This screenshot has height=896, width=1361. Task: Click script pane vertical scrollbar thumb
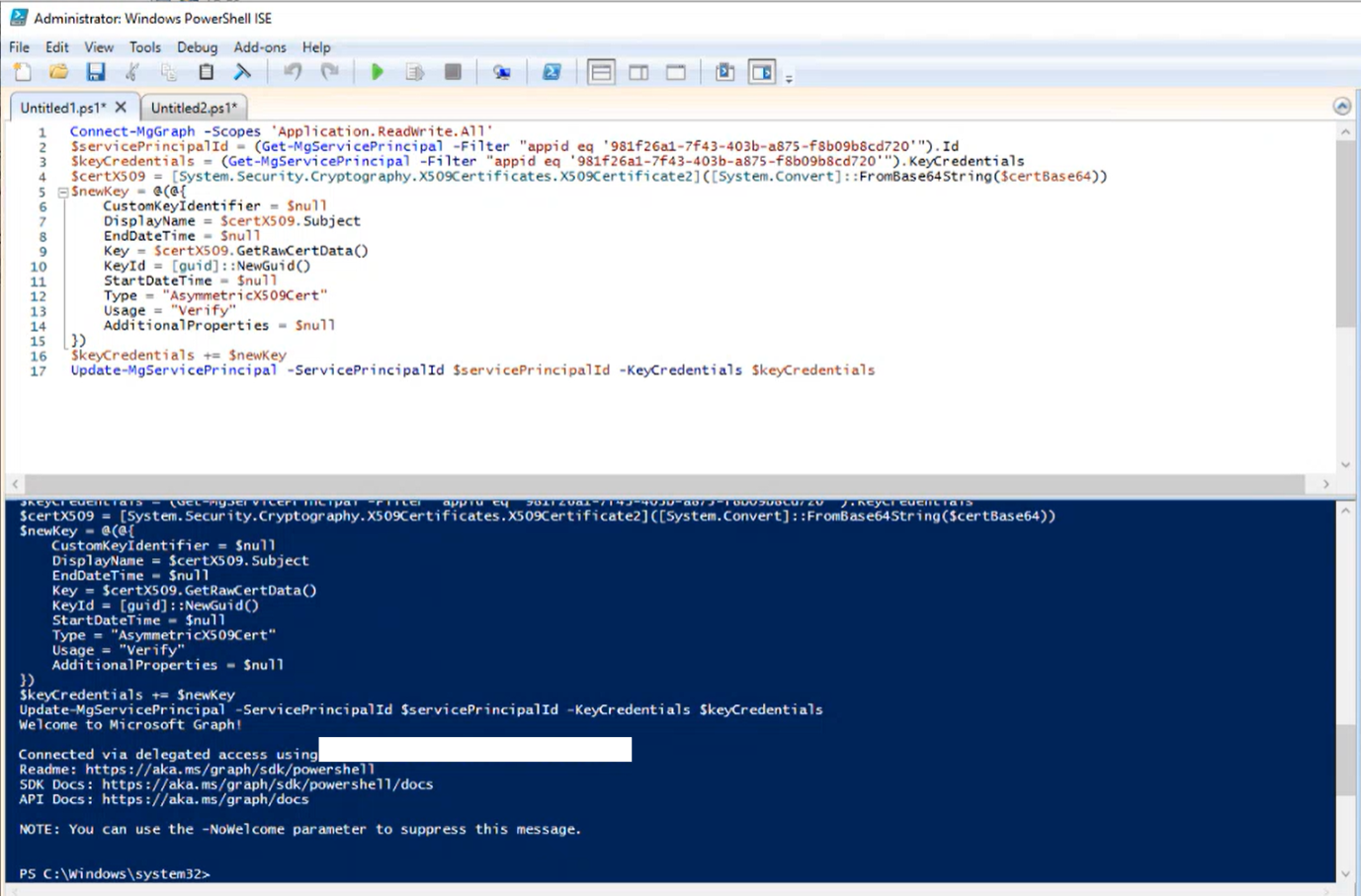[1345, 234]
